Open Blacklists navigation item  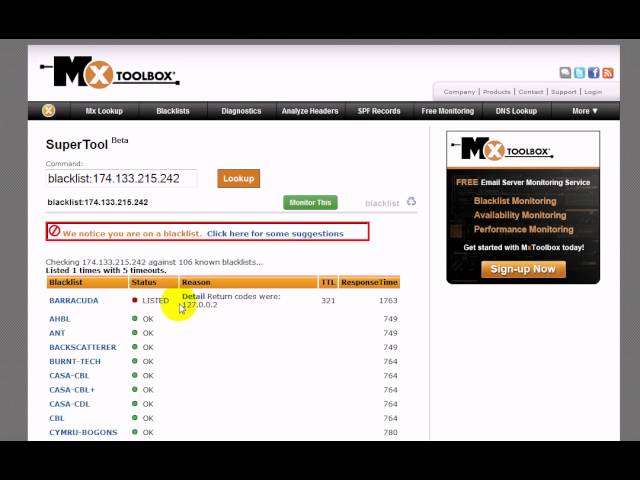tap(173, 111)
